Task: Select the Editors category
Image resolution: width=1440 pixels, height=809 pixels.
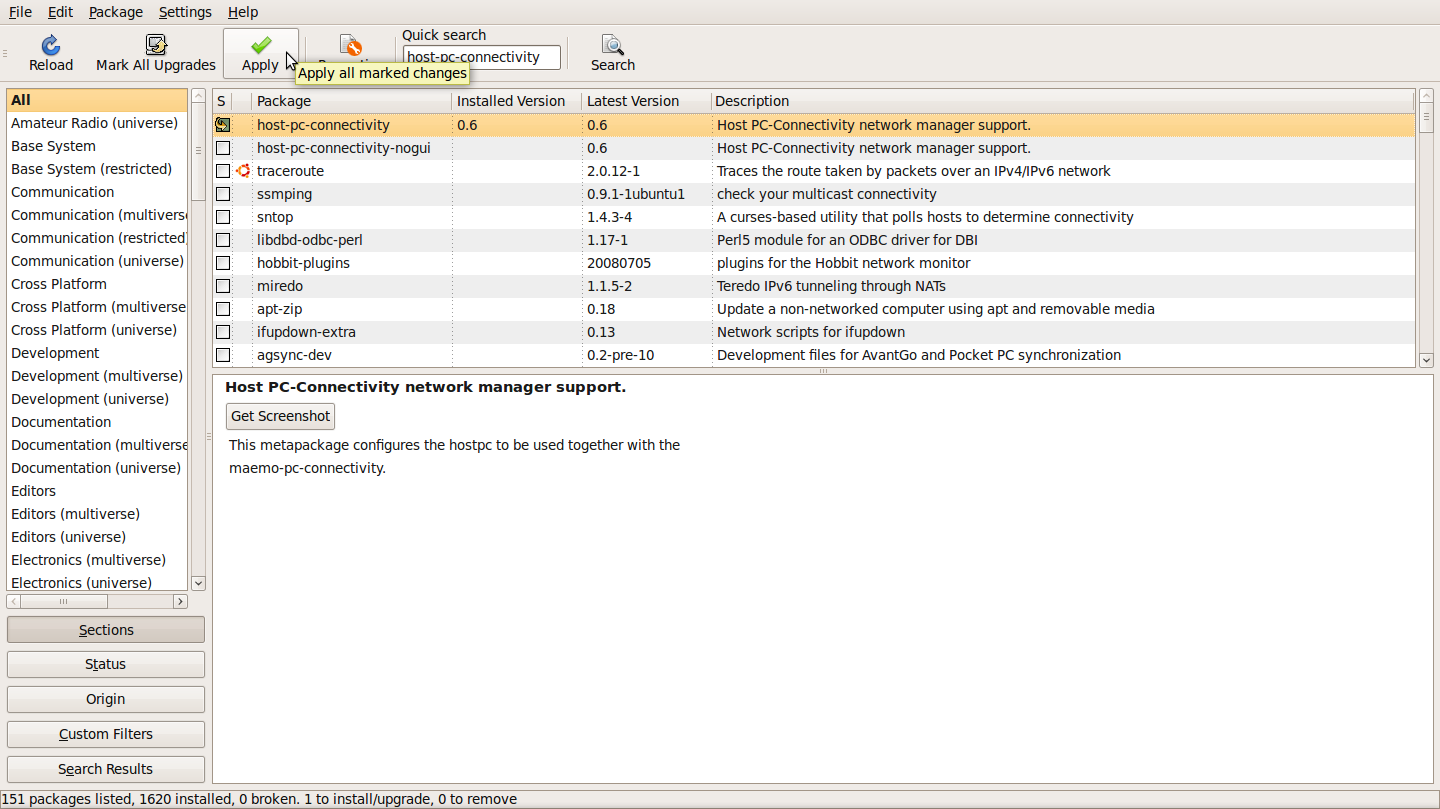Action: pyautogui.click(x=97, y=491)
